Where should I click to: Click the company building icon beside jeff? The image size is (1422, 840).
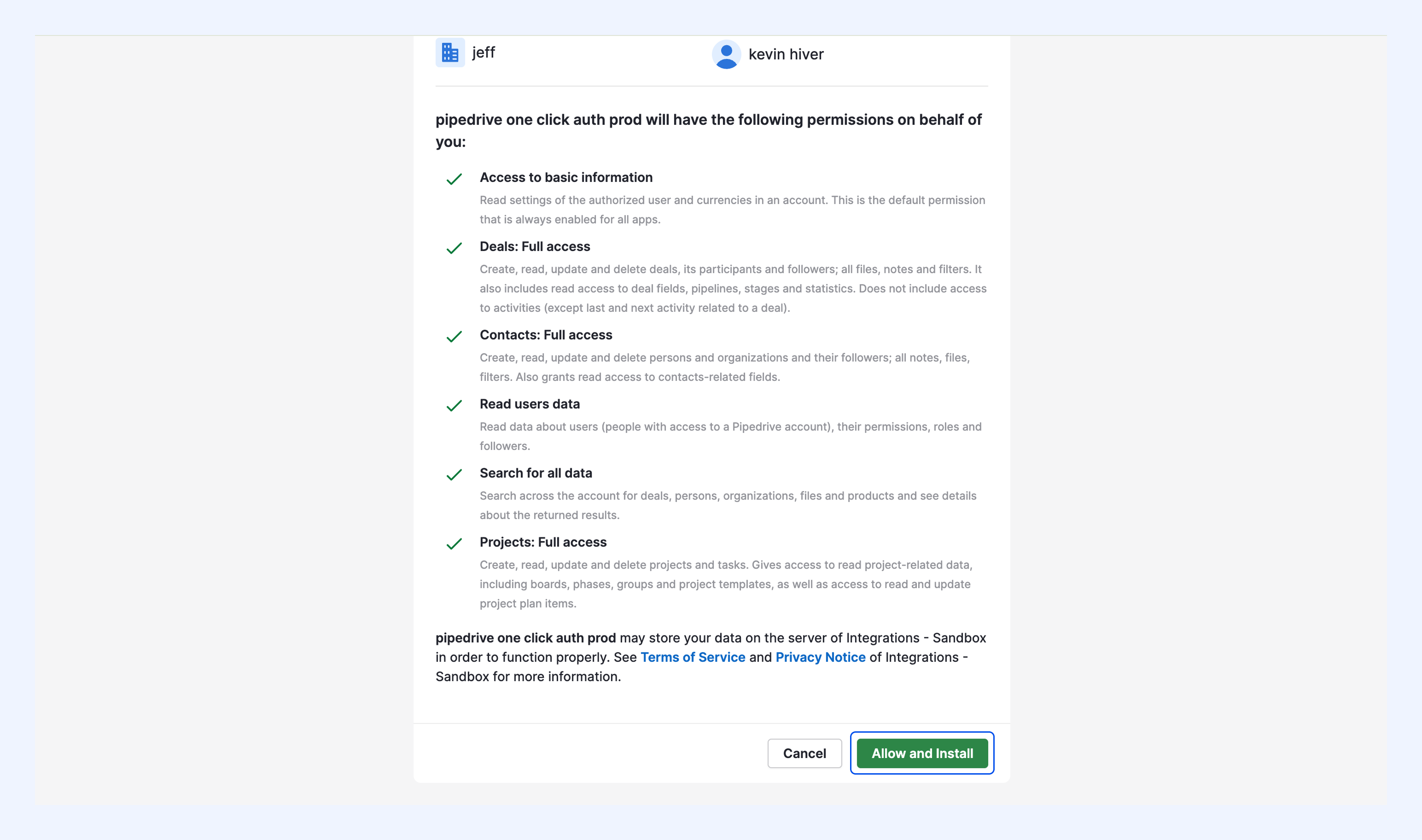[450, 52]
